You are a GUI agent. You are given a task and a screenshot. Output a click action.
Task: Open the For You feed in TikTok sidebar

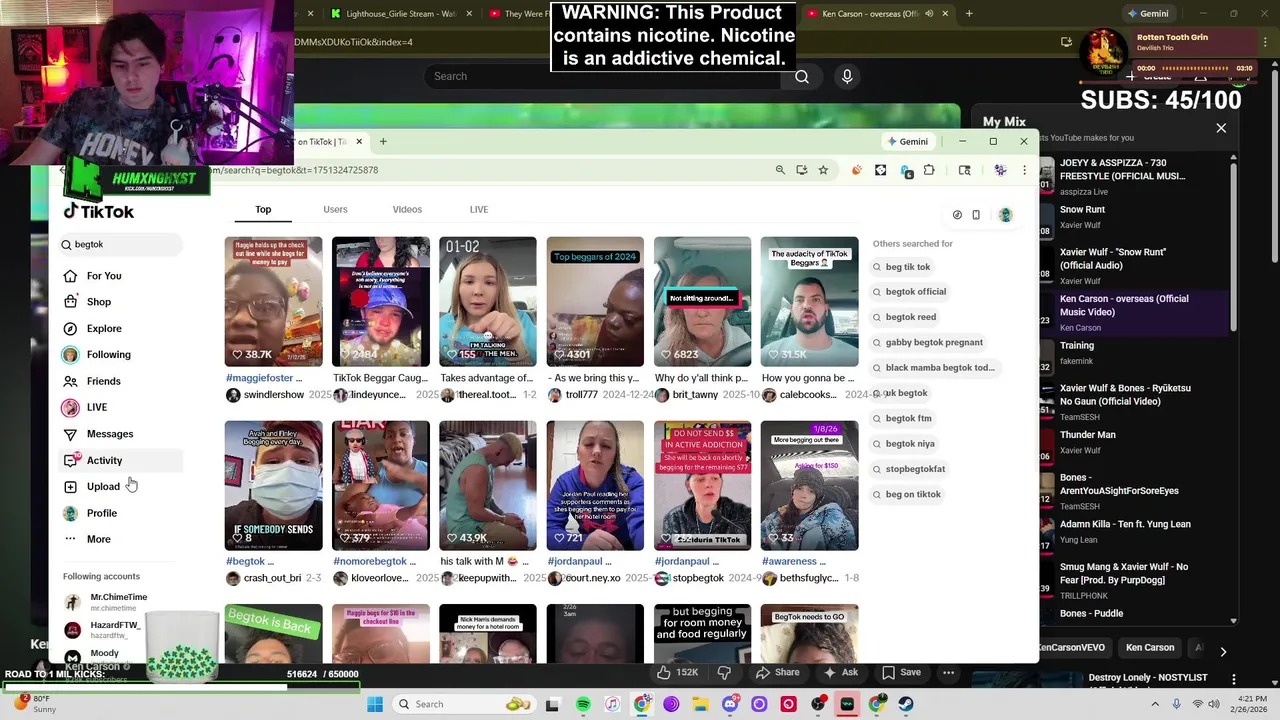(104, 276)
